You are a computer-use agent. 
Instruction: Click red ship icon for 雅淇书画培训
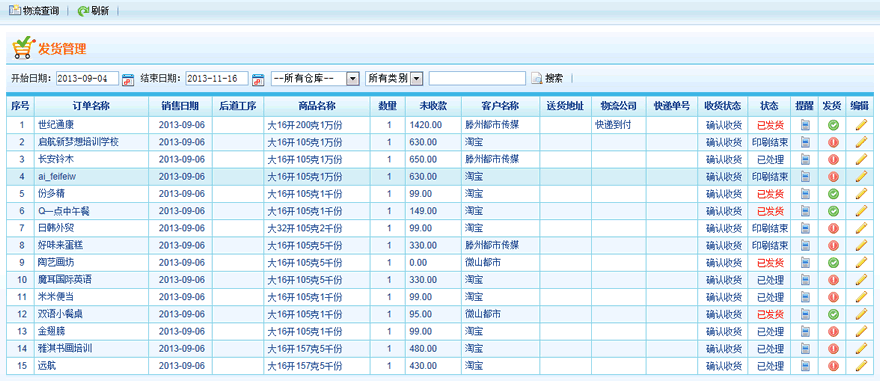coord(833,348)
